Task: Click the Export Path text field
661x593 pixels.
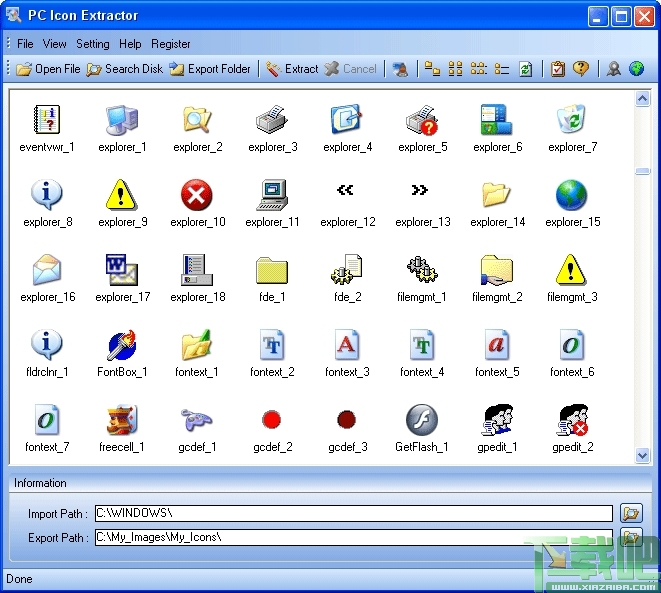Action: pyautogui.click(x=354, y=537)
